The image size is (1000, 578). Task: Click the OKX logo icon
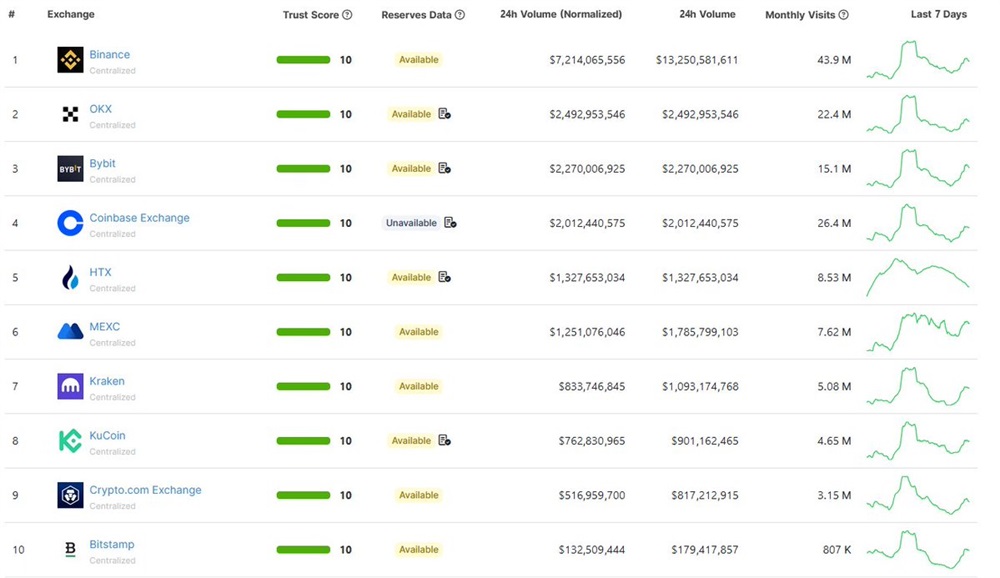click(70, 115)
